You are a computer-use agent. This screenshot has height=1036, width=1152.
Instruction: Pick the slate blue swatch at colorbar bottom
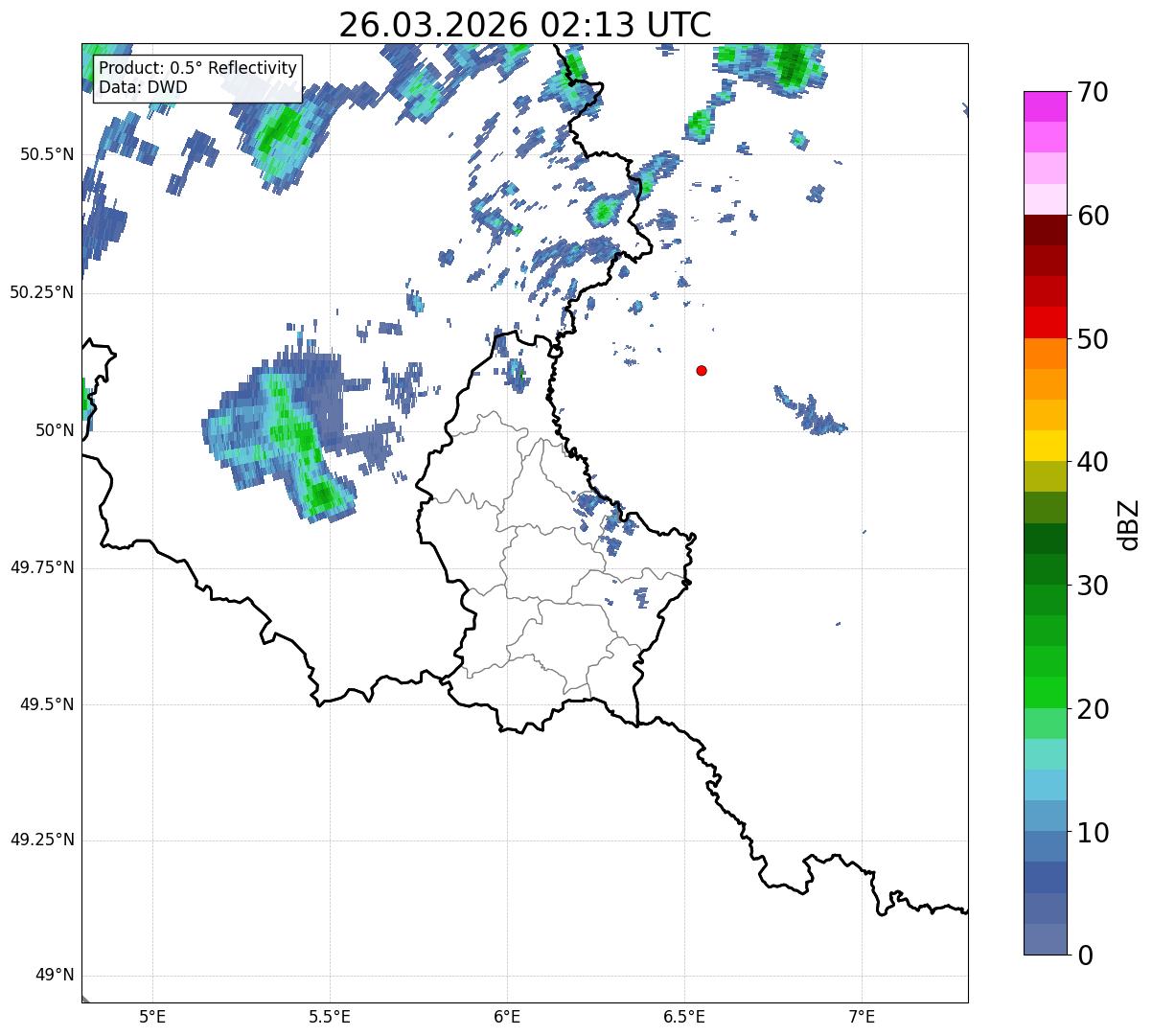[1045, 939]
